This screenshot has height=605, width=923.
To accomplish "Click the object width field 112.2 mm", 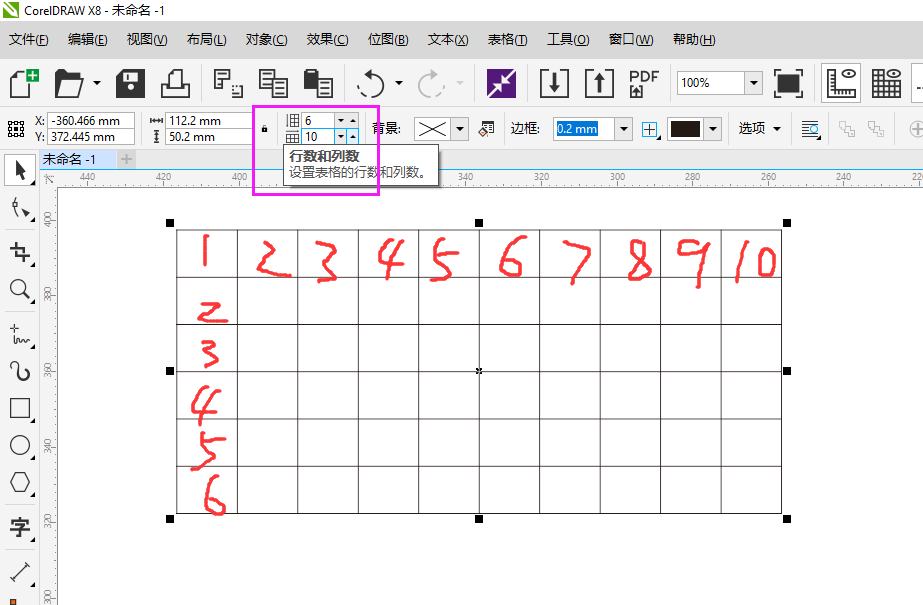I will 208,121.
